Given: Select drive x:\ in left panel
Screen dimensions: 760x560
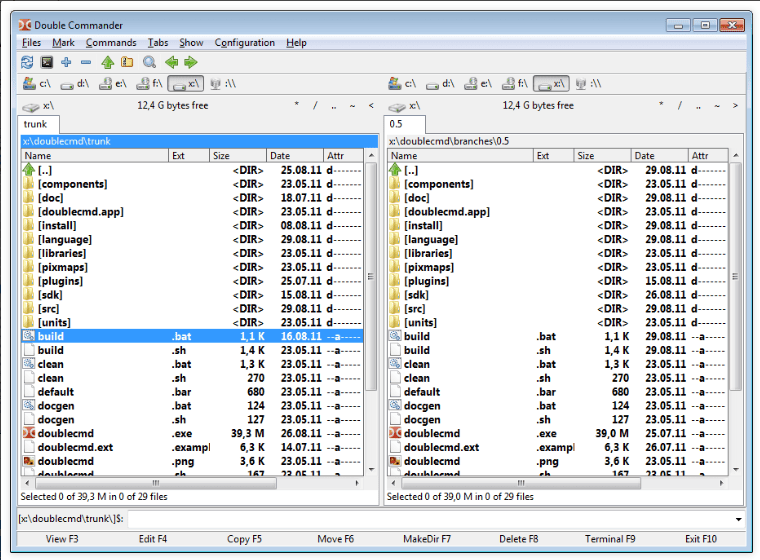Looking at the screenshot, I should point(186,84).
